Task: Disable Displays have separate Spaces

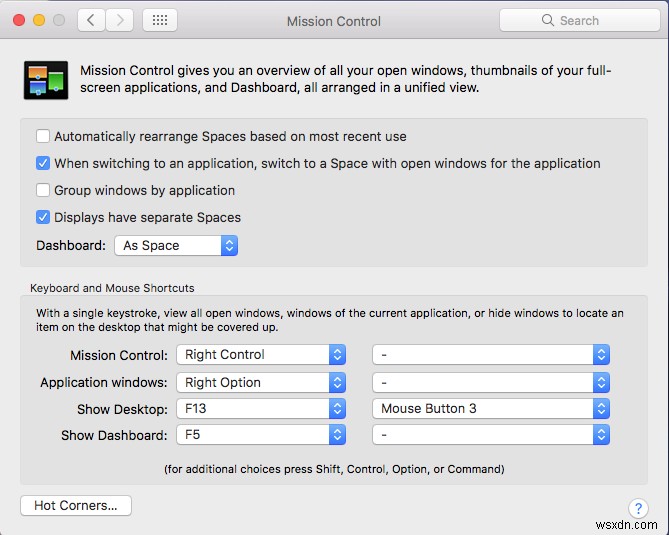Action: point(43,217)
